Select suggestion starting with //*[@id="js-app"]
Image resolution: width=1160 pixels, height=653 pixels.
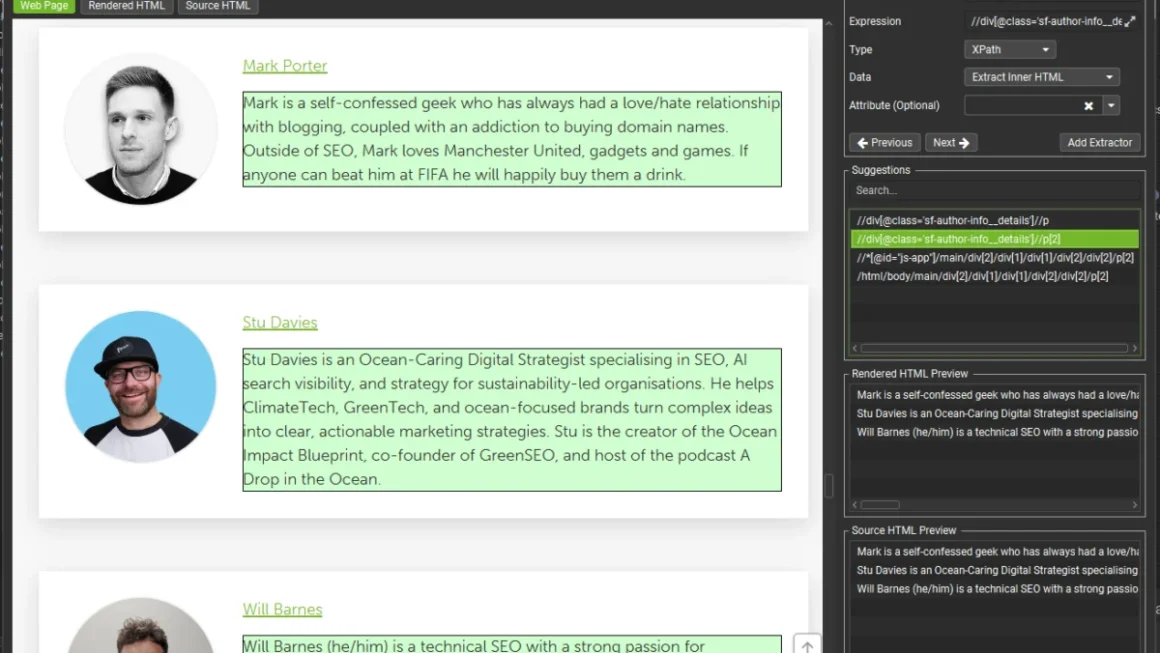click(994, 258)
